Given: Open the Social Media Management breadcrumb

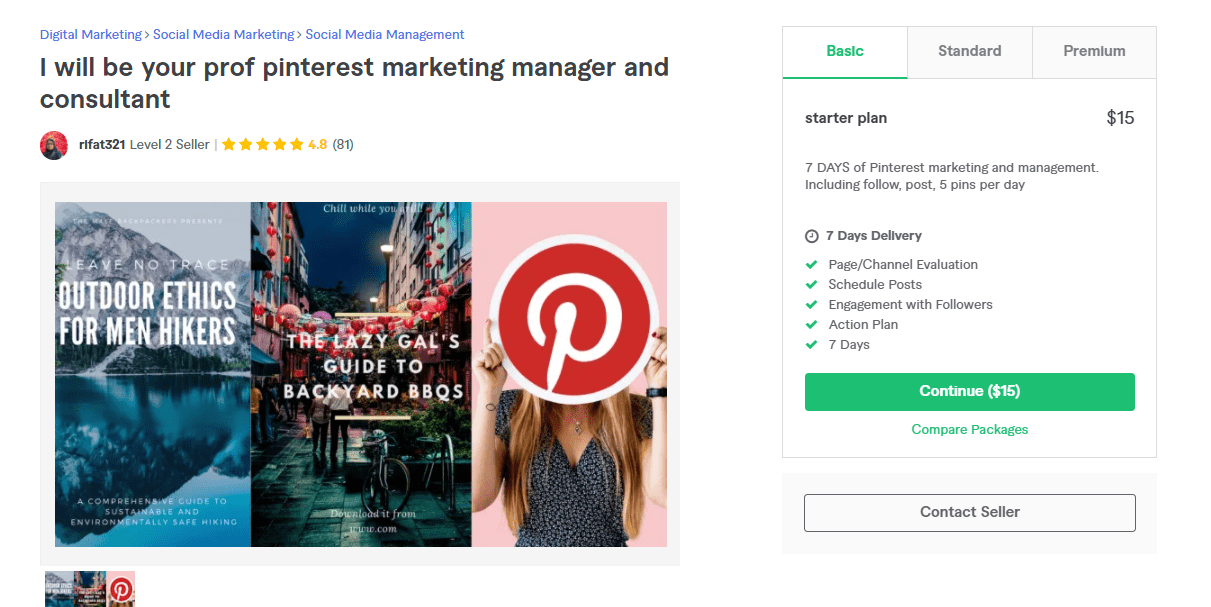Looking at the screenshot, I should [x=385, y=34].
